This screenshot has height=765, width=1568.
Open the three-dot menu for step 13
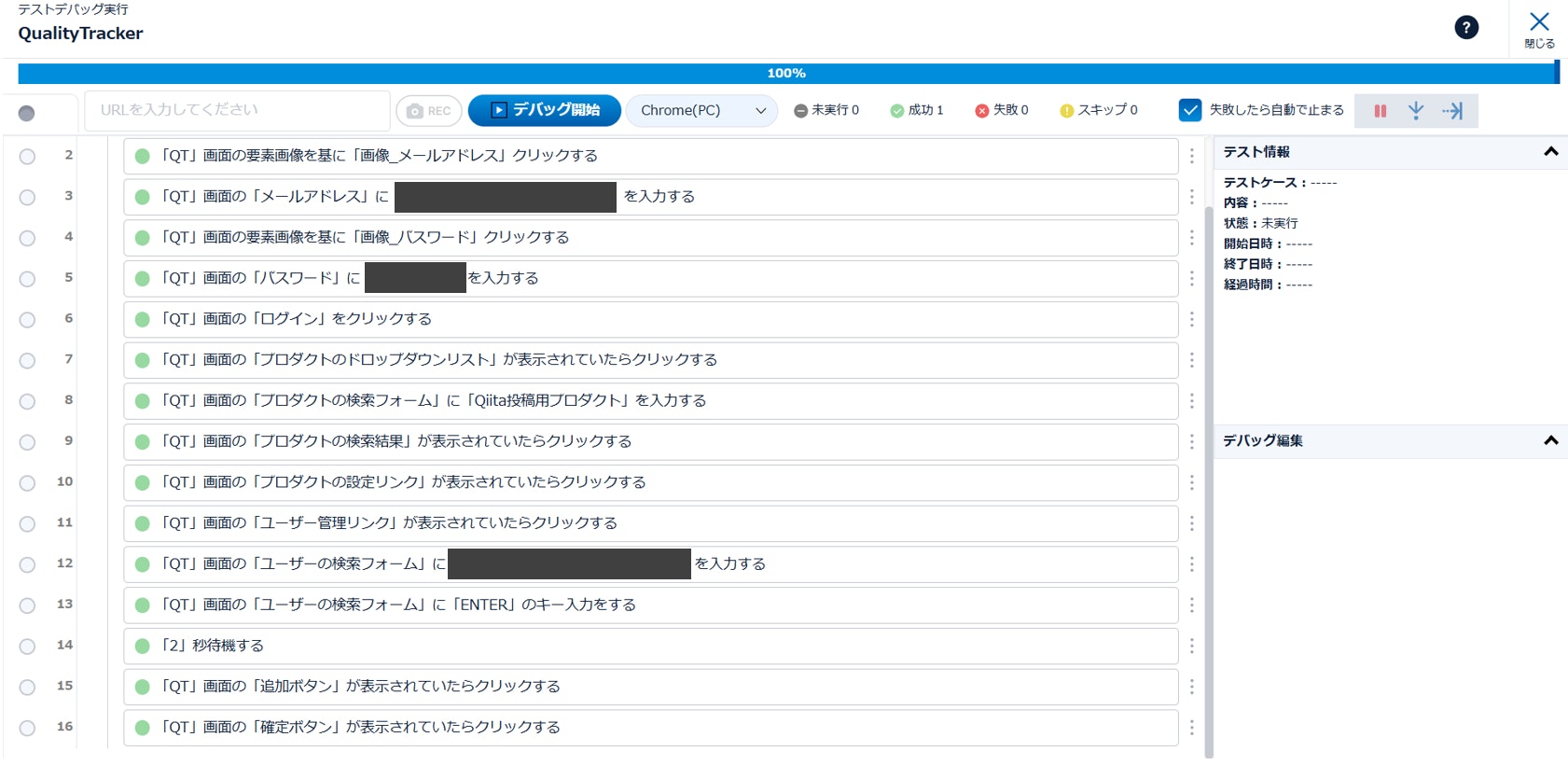pyautogui.click(x=1191, y=605)
